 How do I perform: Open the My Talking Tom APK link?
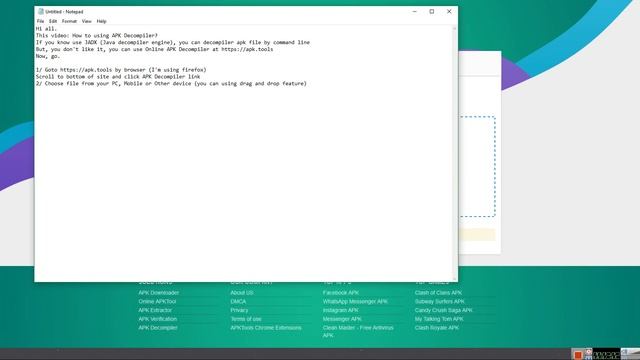click(x=439, y=319)
